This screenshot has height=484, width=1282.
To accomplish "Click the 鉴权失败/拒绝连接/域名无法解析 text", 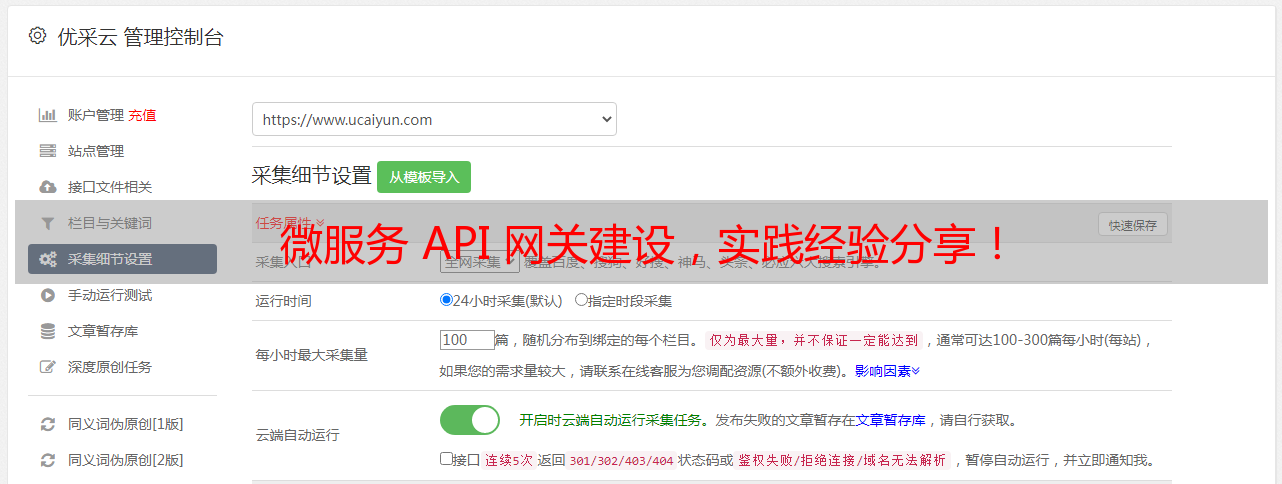I will pyautogui.click(x=842, y=461).
